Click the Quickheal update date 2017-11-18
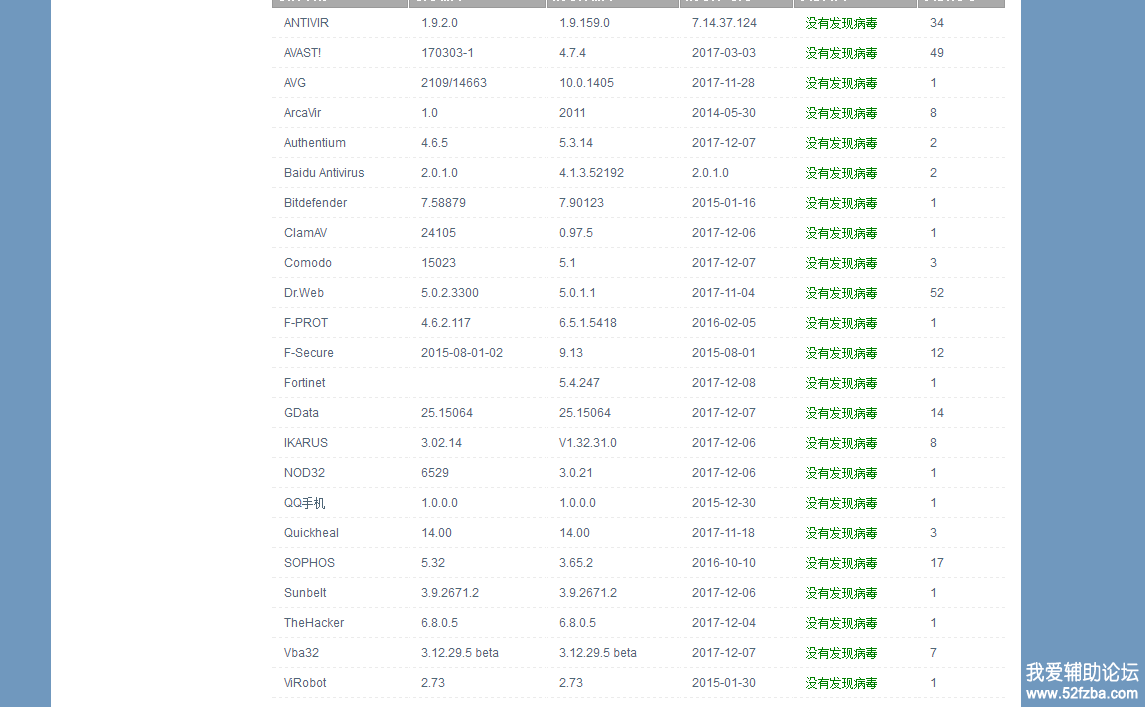 [x=723, y=533]
